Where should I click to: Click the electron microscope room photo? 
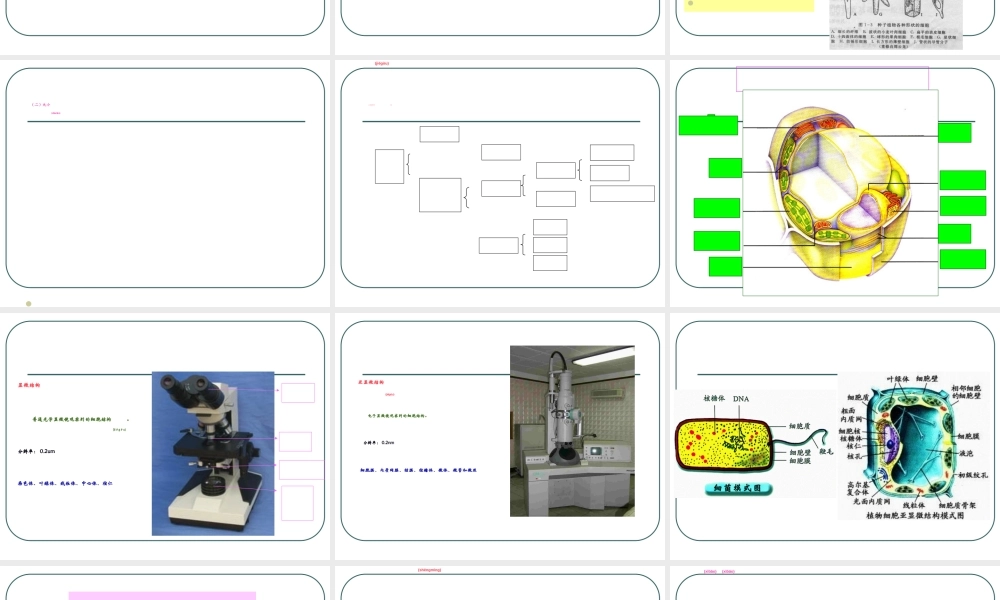coord(572,431)
